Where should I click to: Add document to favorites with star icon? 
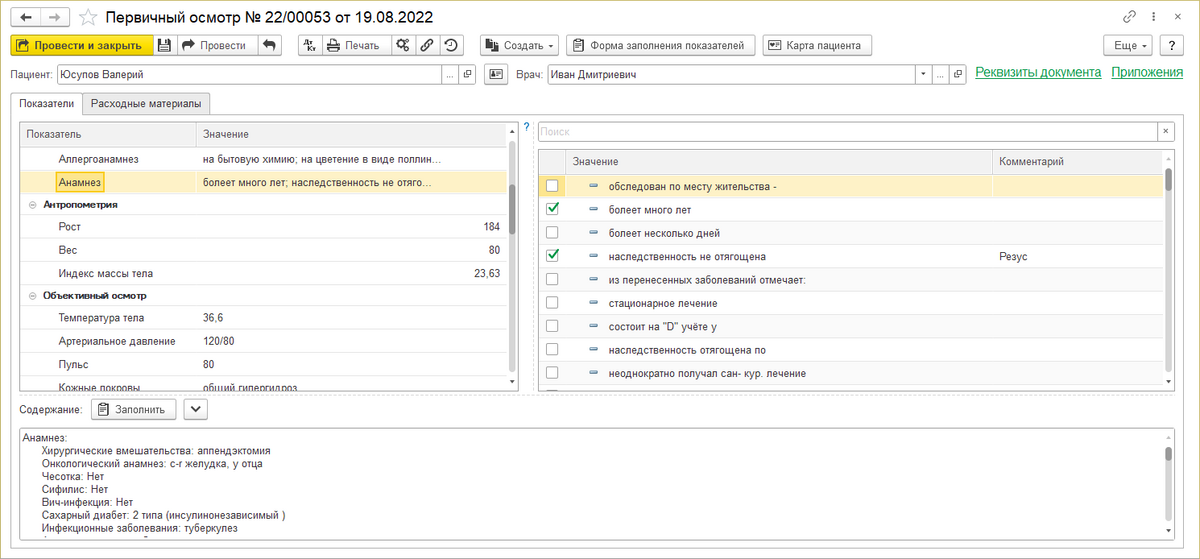click(x=88, y=17)
